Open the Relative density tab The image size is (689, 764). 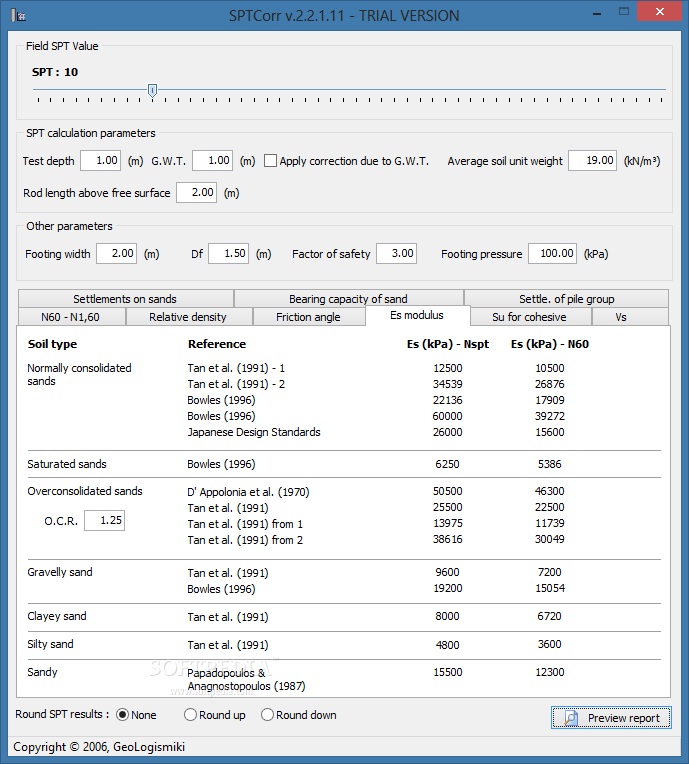(188, 317)
